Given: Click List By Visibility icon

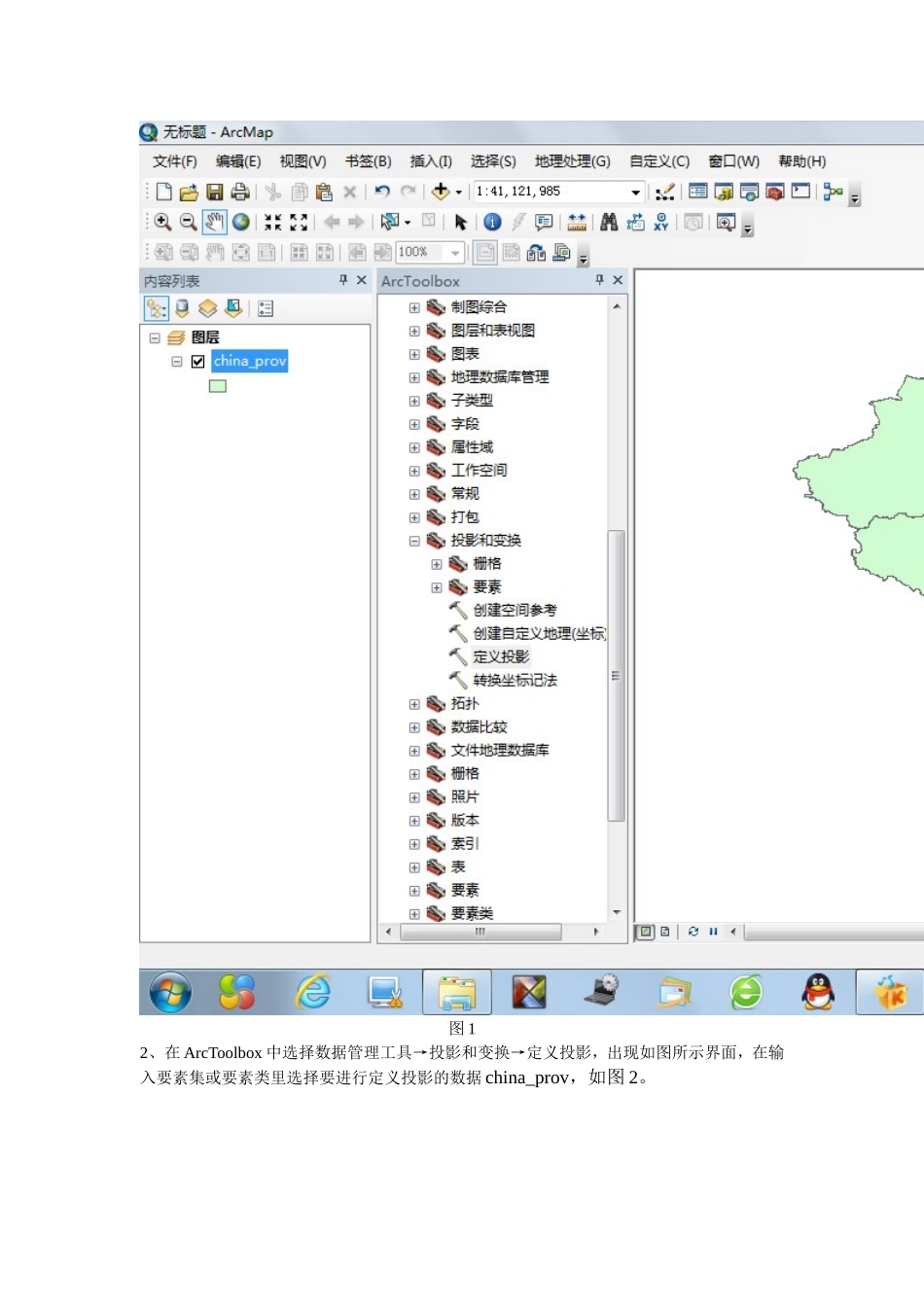Looking at the screenshot, I should pos(207,308).
